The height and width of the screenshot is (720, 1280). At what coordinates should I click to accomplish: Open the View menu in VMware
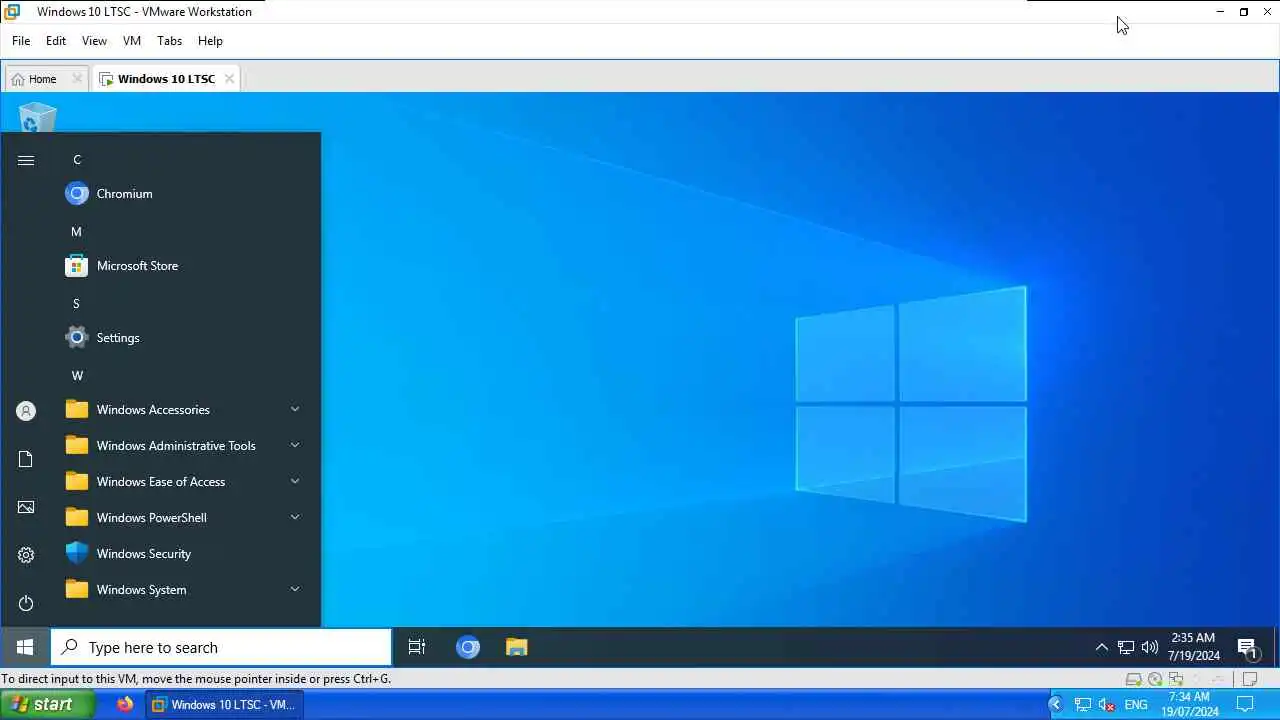point(94,41)
